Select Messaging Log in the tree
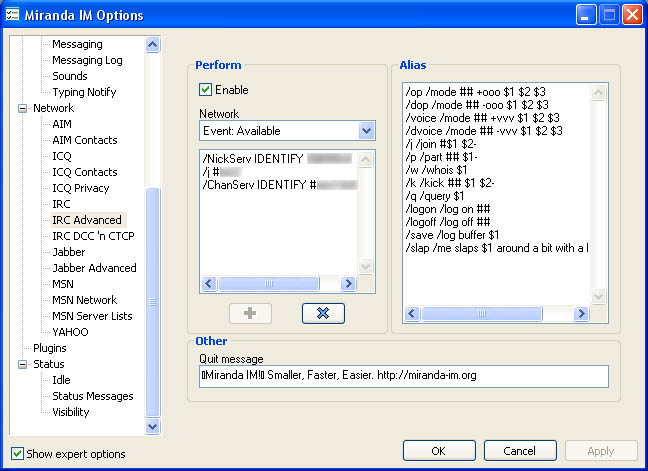This screenshot has height=471, width=648. (x=87, y=60)
